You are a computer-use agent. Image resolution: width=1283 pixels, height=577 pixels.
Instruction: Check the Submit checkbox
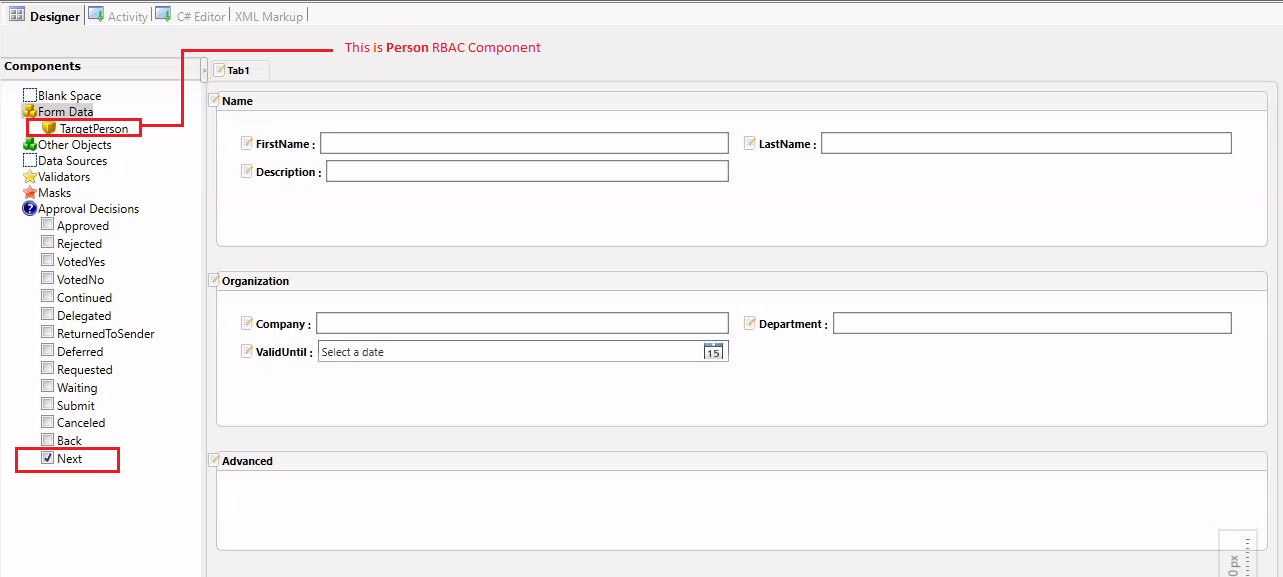point(47,405)
